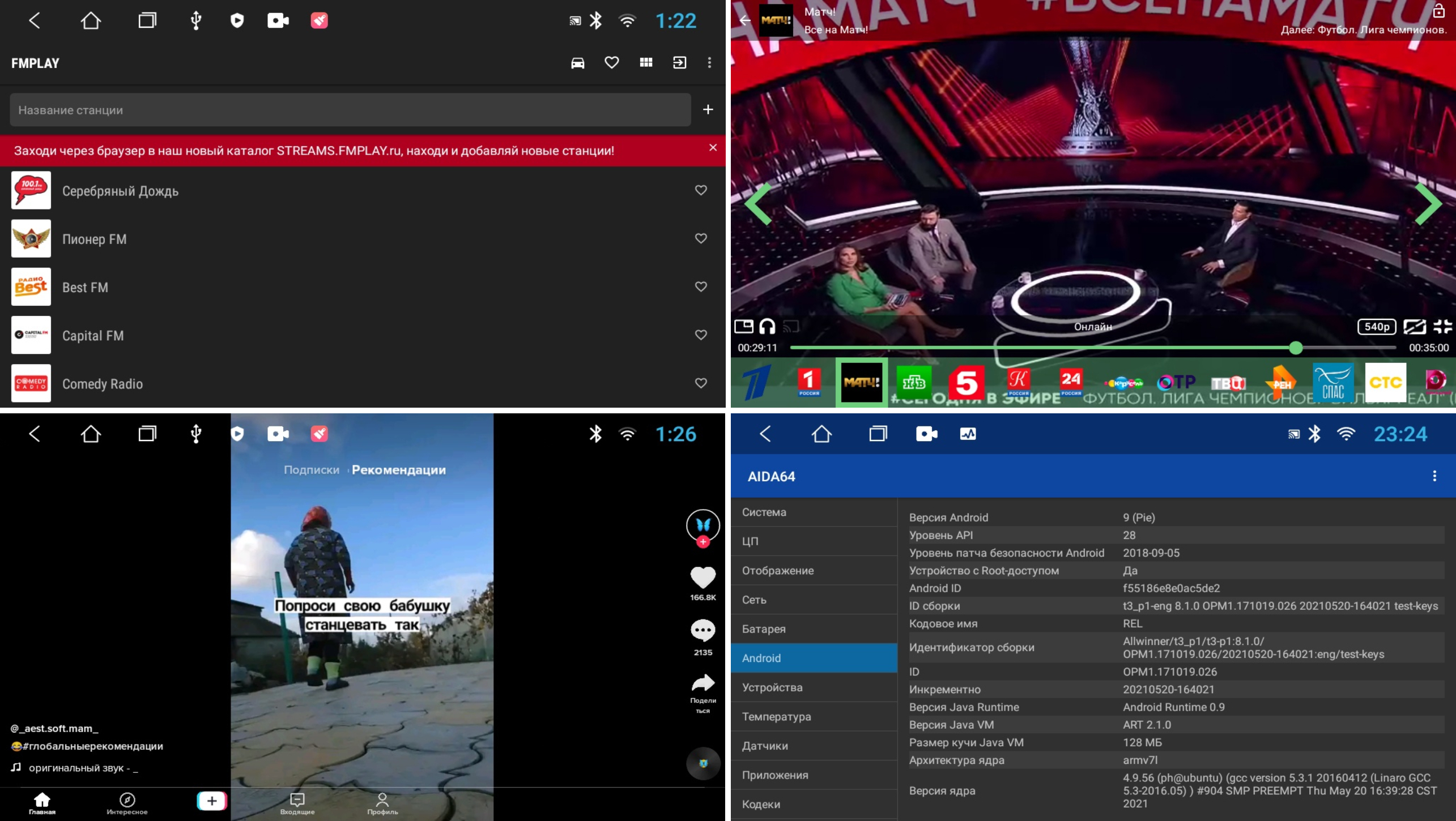Select 540p quality selector
This screenshot has width=1456, height=821.
point(1376,327)
